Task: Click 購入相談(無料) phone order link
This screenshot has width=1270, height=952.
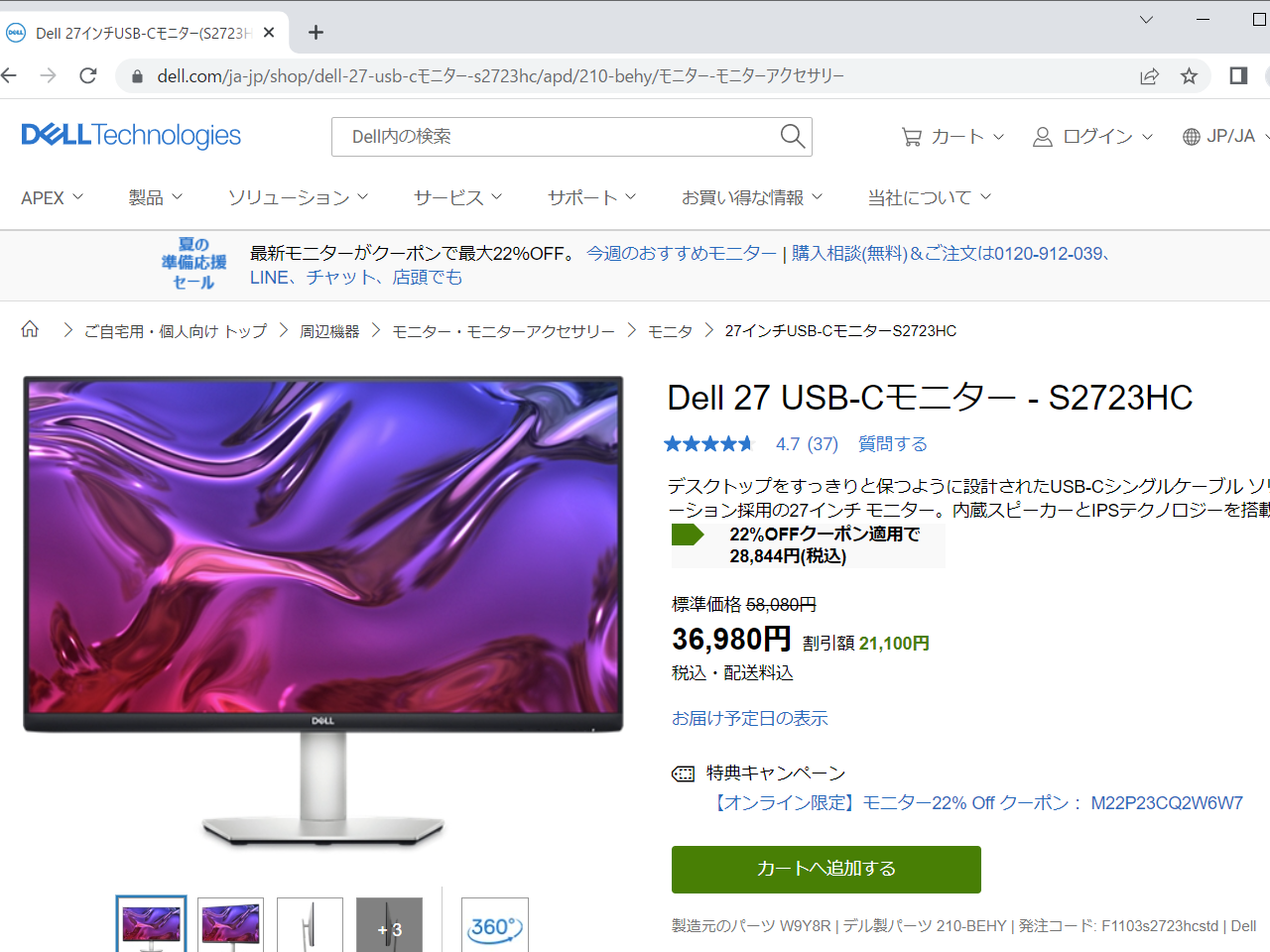Action: [950, 254]
